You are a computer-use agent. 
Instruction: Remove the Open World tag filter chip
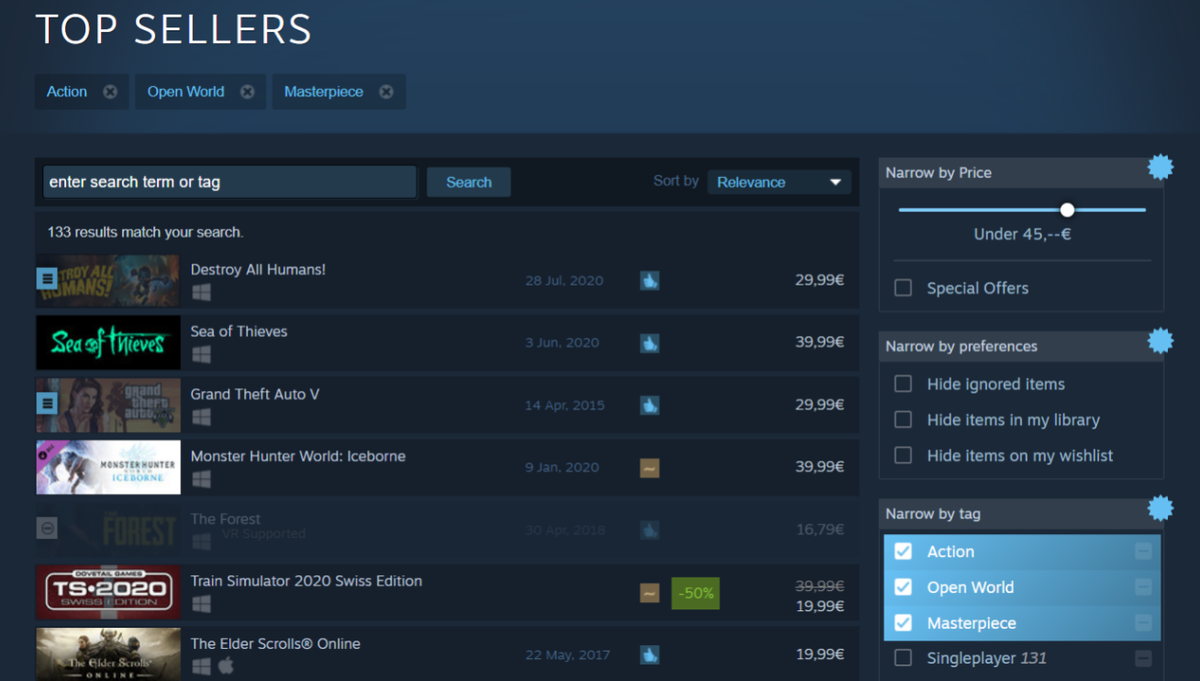click(x=247, y=92)
